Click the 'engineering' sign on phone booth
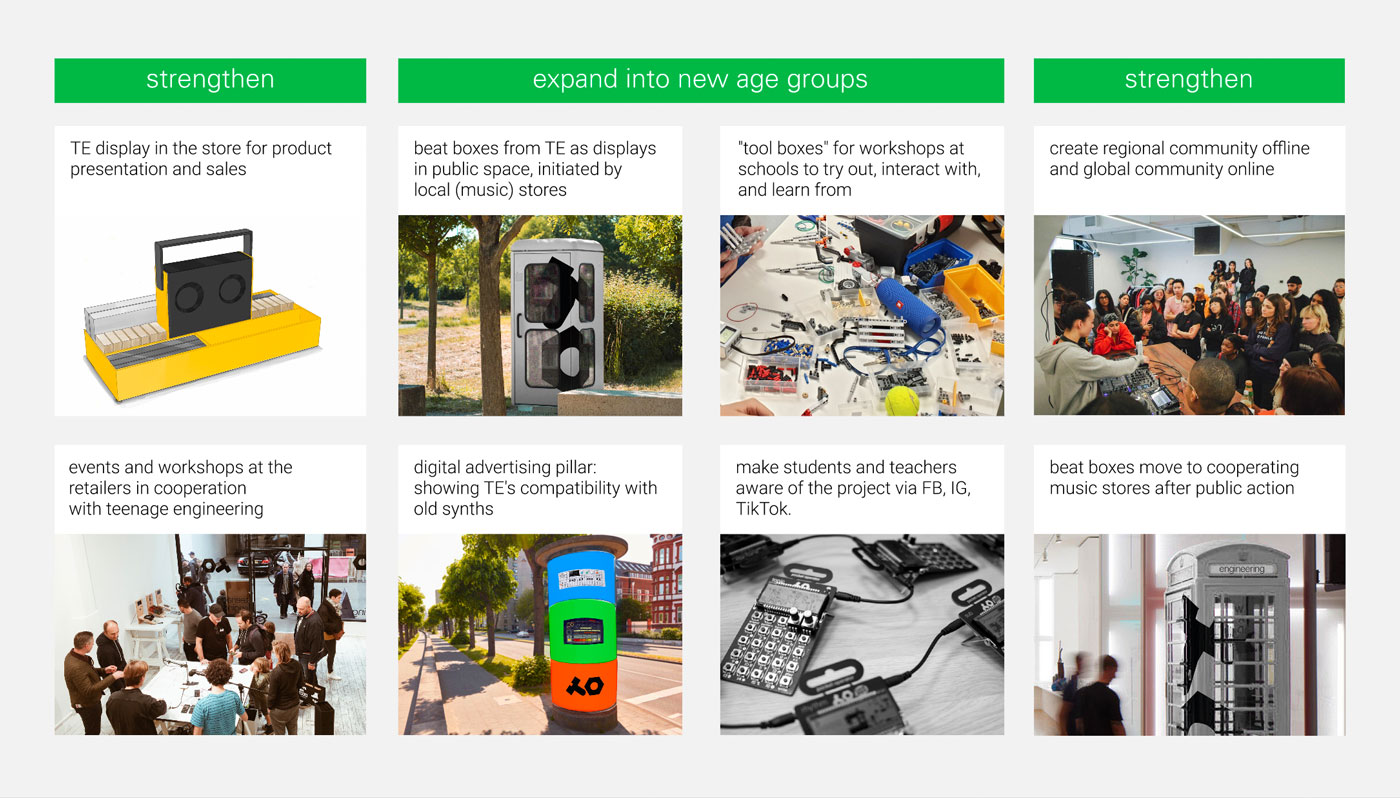Image resolution: width=1400 pixels, height=798 pixels. point(1241,569)
